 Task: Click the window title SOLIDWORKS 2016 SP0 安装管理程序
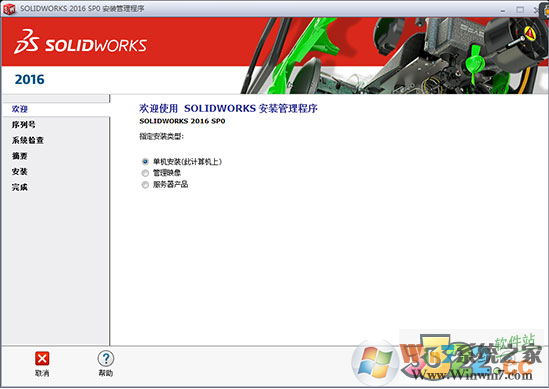(x=82, y=8)
